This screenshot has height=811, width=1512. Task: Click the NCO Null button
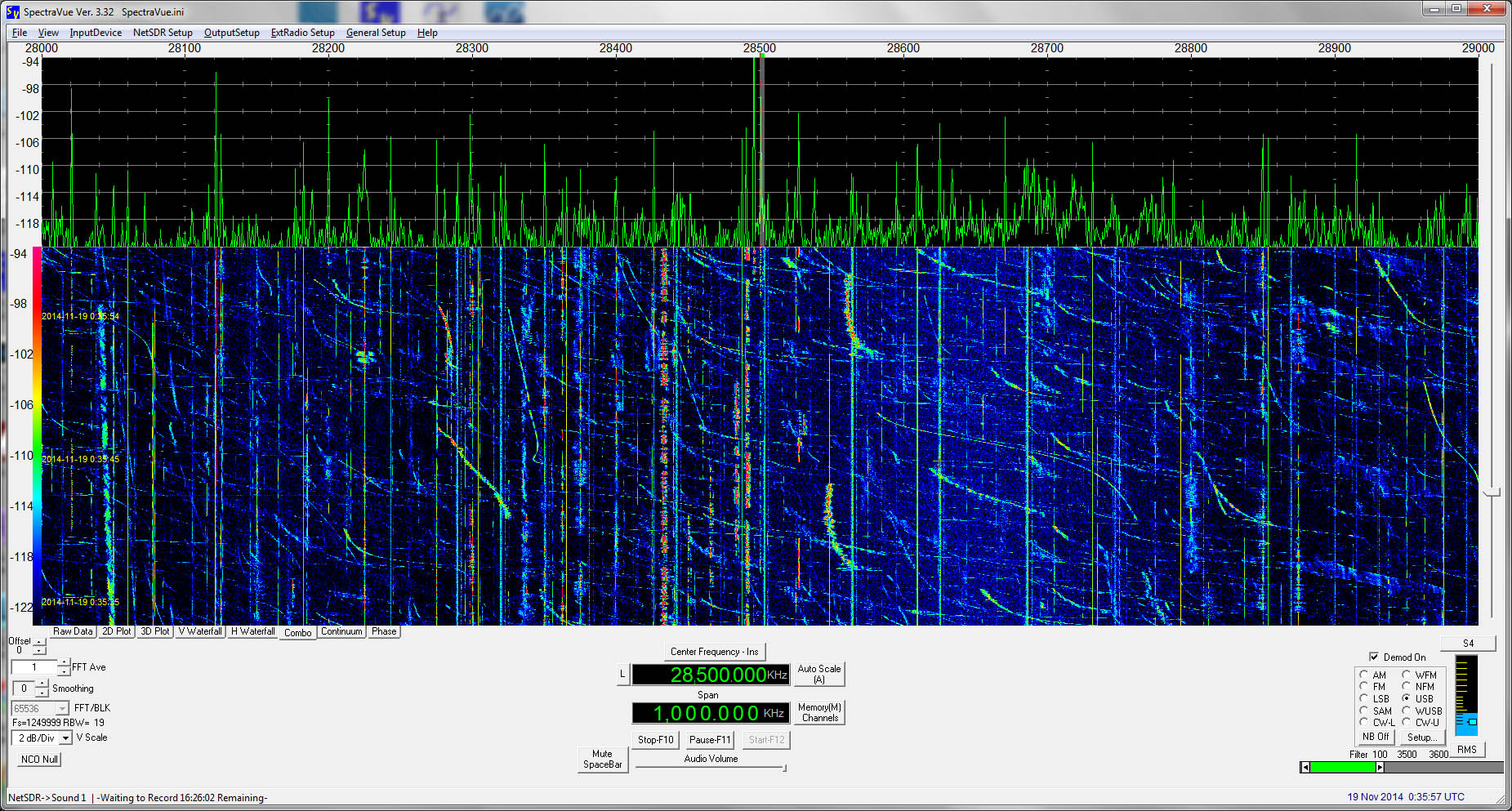pyautogui.click(x=39, y=759)
